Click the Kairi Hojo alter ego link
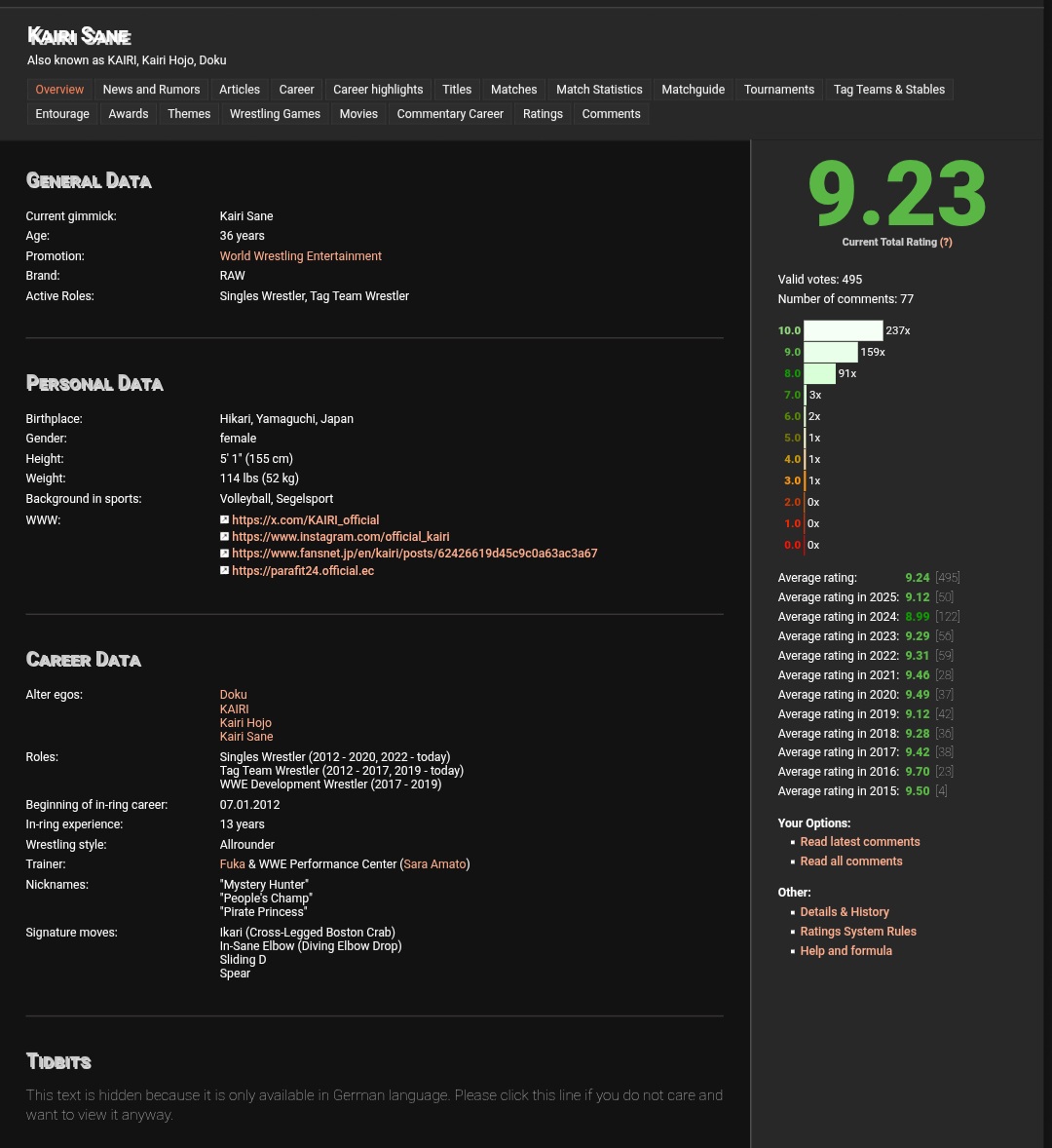Screen dimensions: 1052x1148 (245, 723)
